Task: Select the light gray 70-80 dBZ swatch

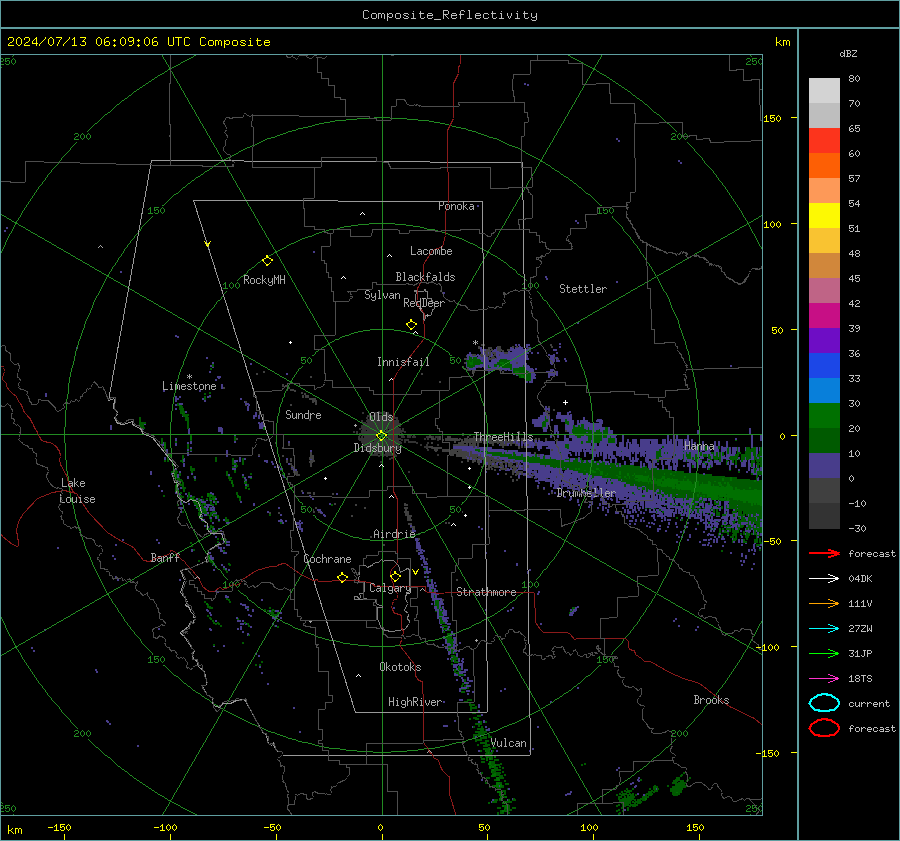Action: pos(824,90)
